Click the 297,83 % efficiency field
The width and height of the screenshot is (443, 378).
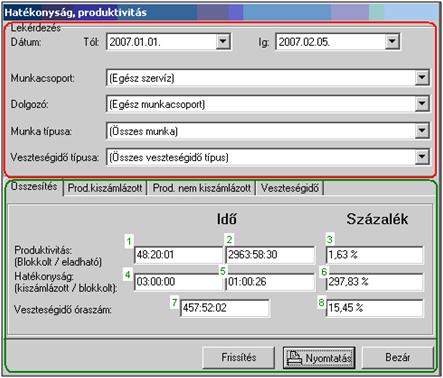(x=375, y=282)
